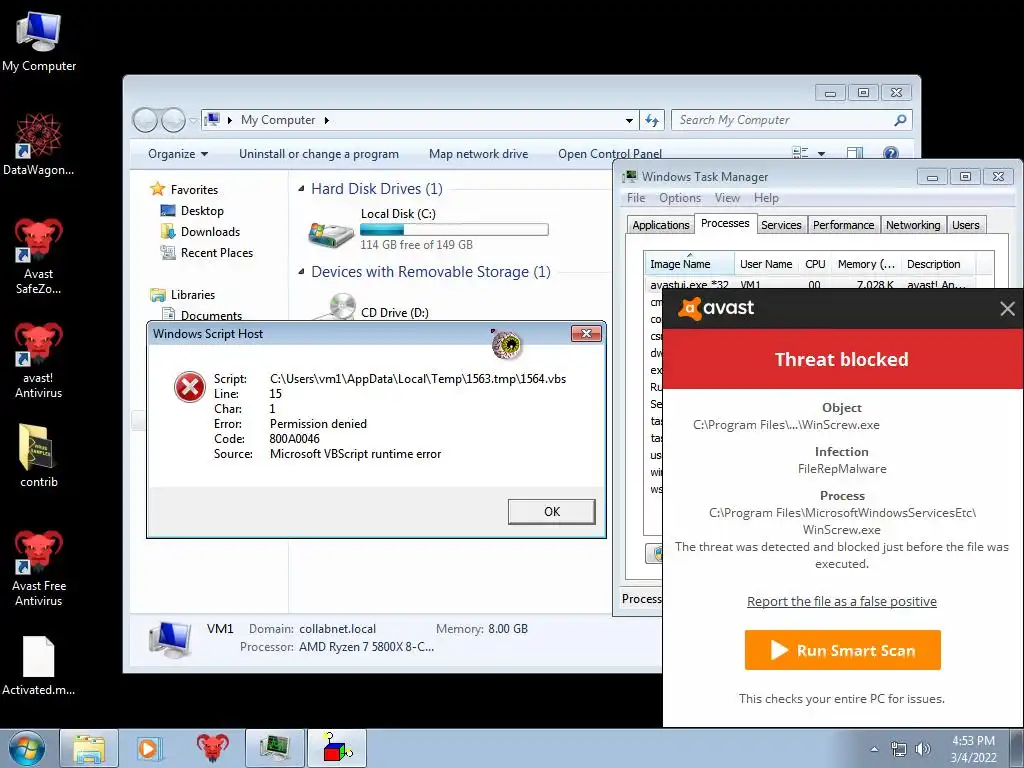Show hidden system tray icons
Screen dimensions: 1024x768
(x=874, y=749)
